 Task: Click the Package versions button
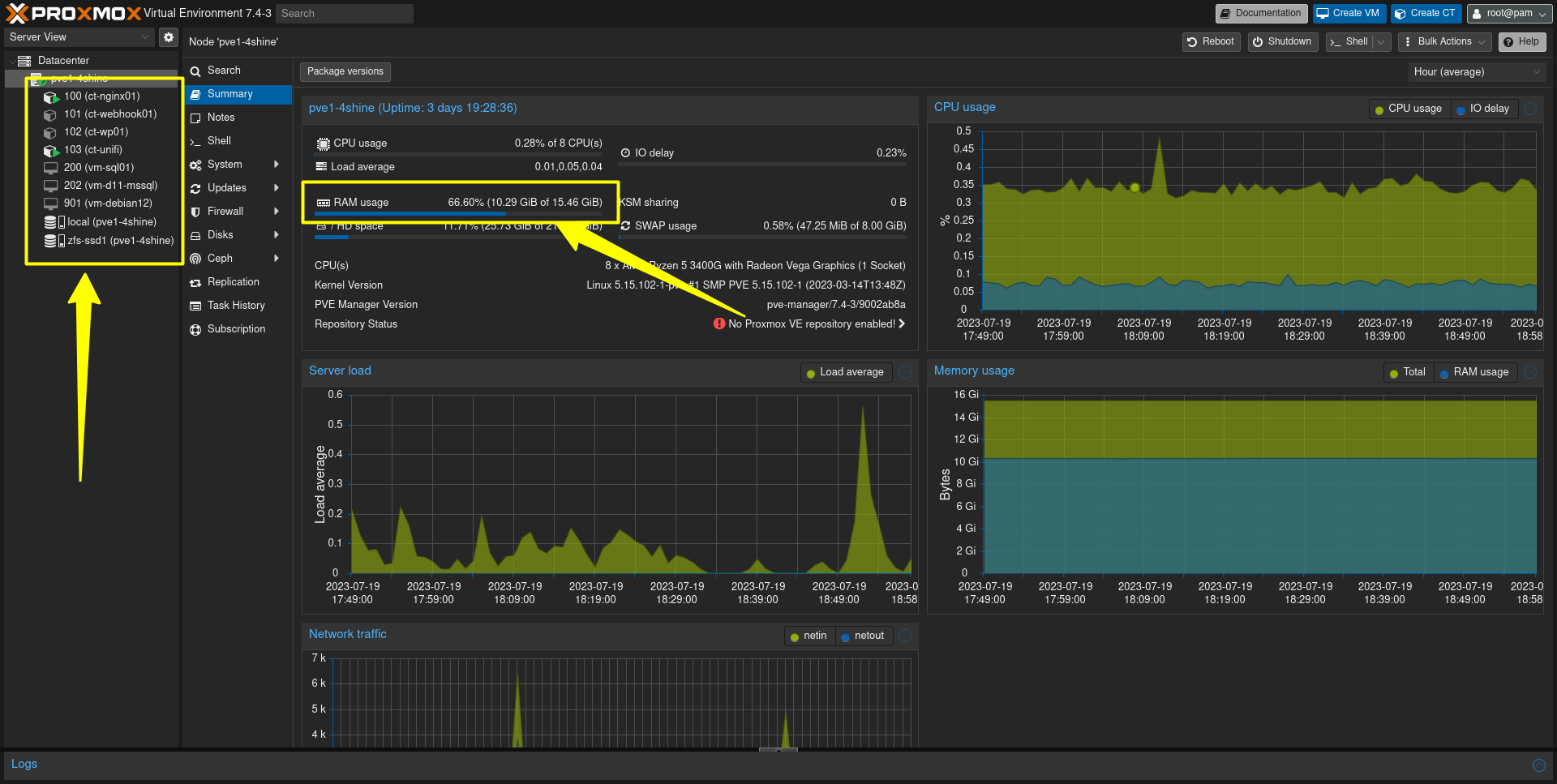(x=345, y=72)
